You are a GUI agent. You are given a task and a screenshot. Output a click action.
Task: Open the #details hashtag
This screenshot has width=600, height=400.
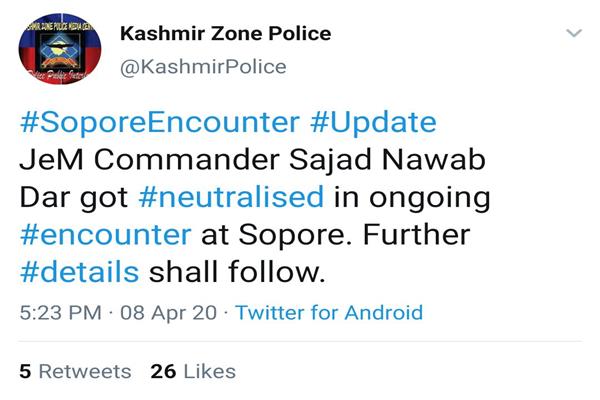pyautogui.click(x=80, y=272)
